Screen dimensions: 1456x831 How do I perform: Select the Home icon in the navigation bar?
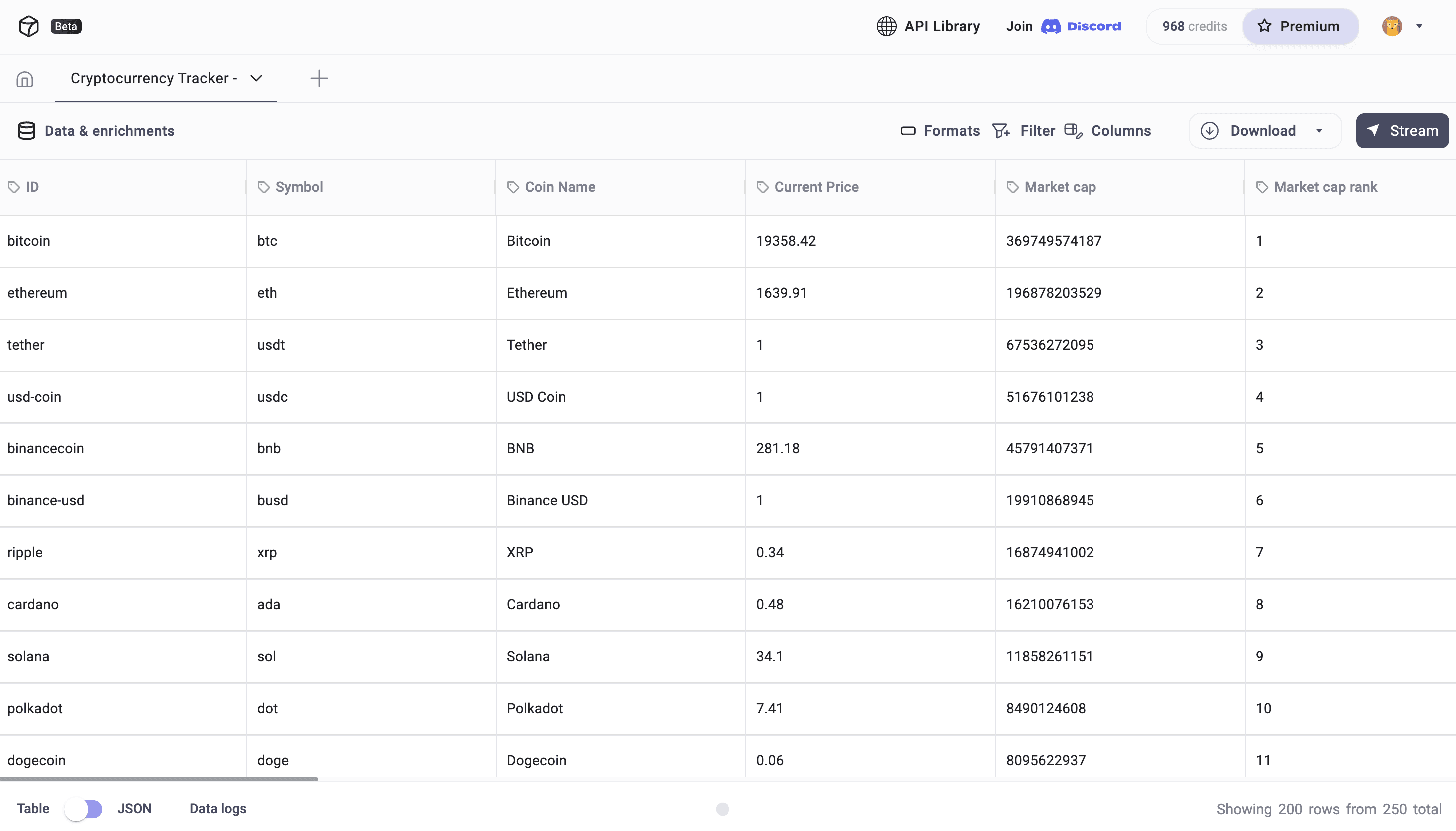coord(24,79)
